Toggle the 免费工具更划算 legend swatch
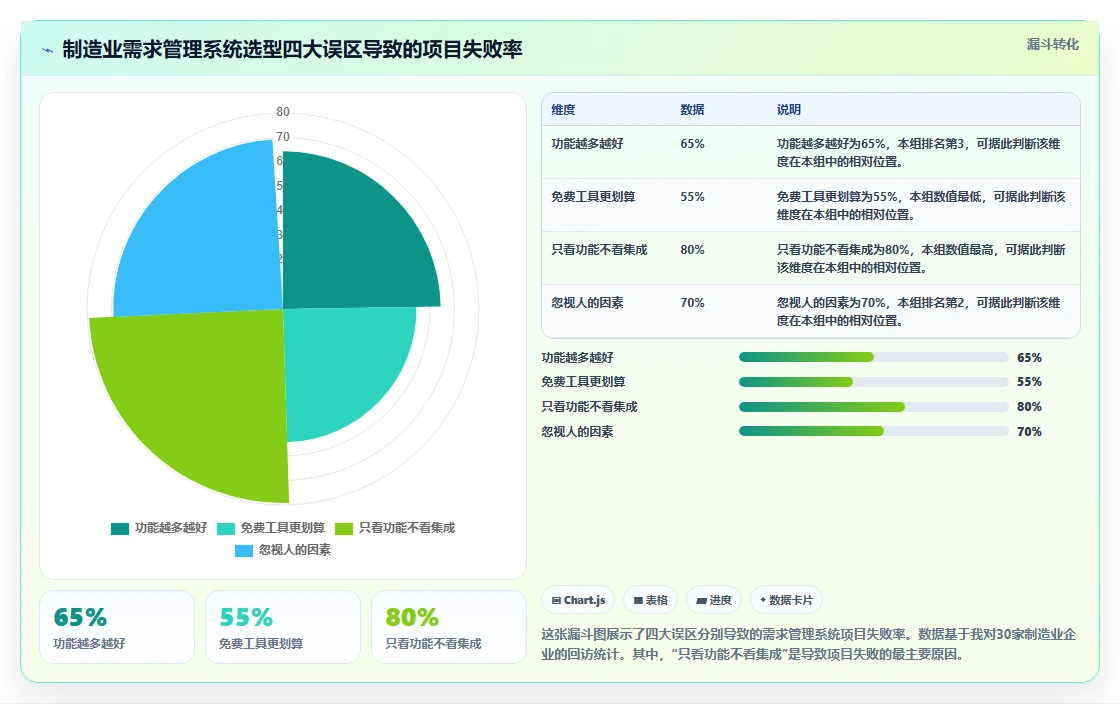The width and height of the screenshot is (1120, 704). (x=226, y=528)
